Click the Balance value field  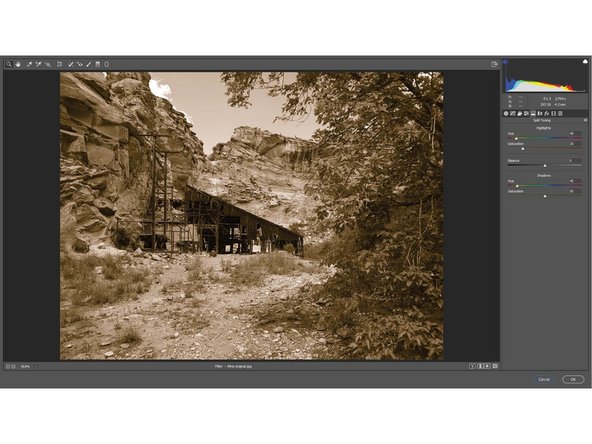575,160
